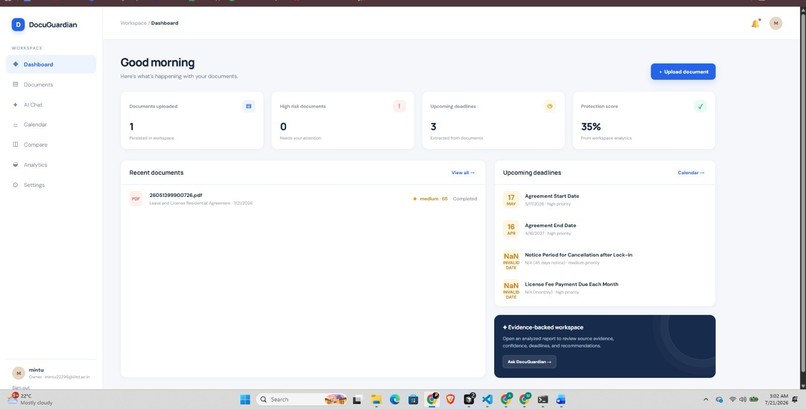
Task: Open the Calendar link in Upcoming deadlines
Action: click(691, 173)
